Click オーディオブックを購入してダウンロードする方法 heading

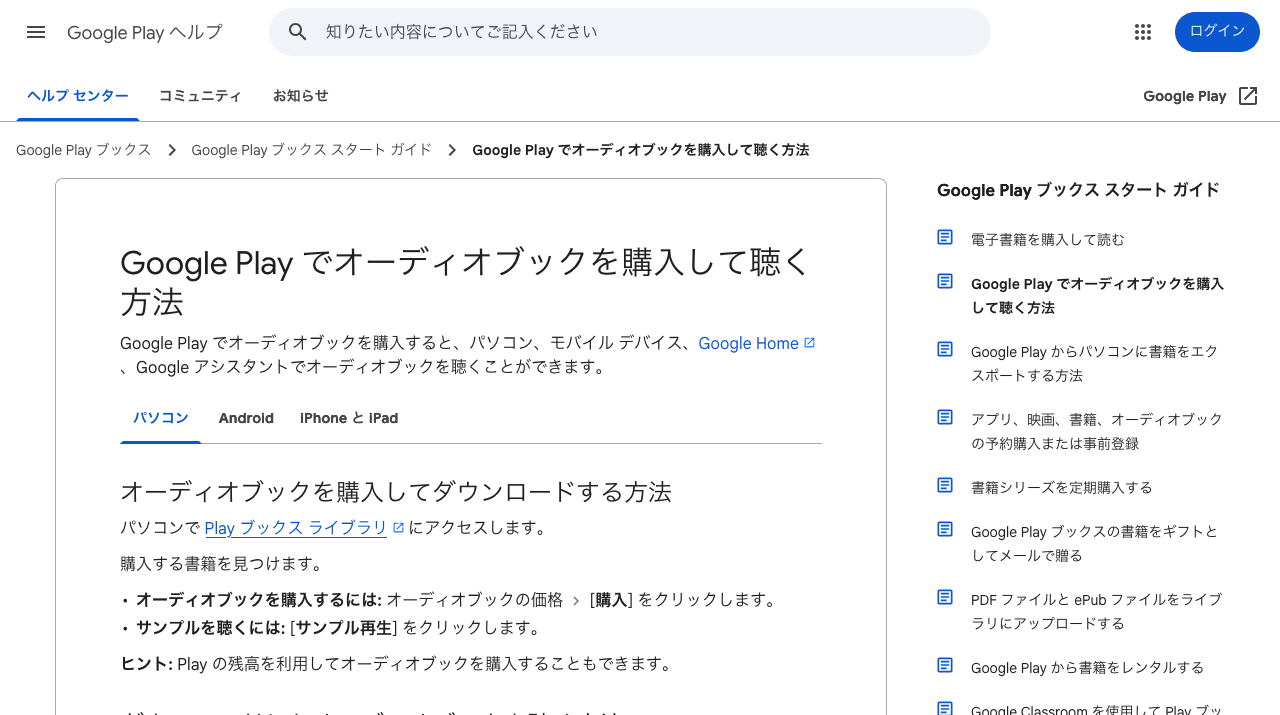[x=396, y=492]
